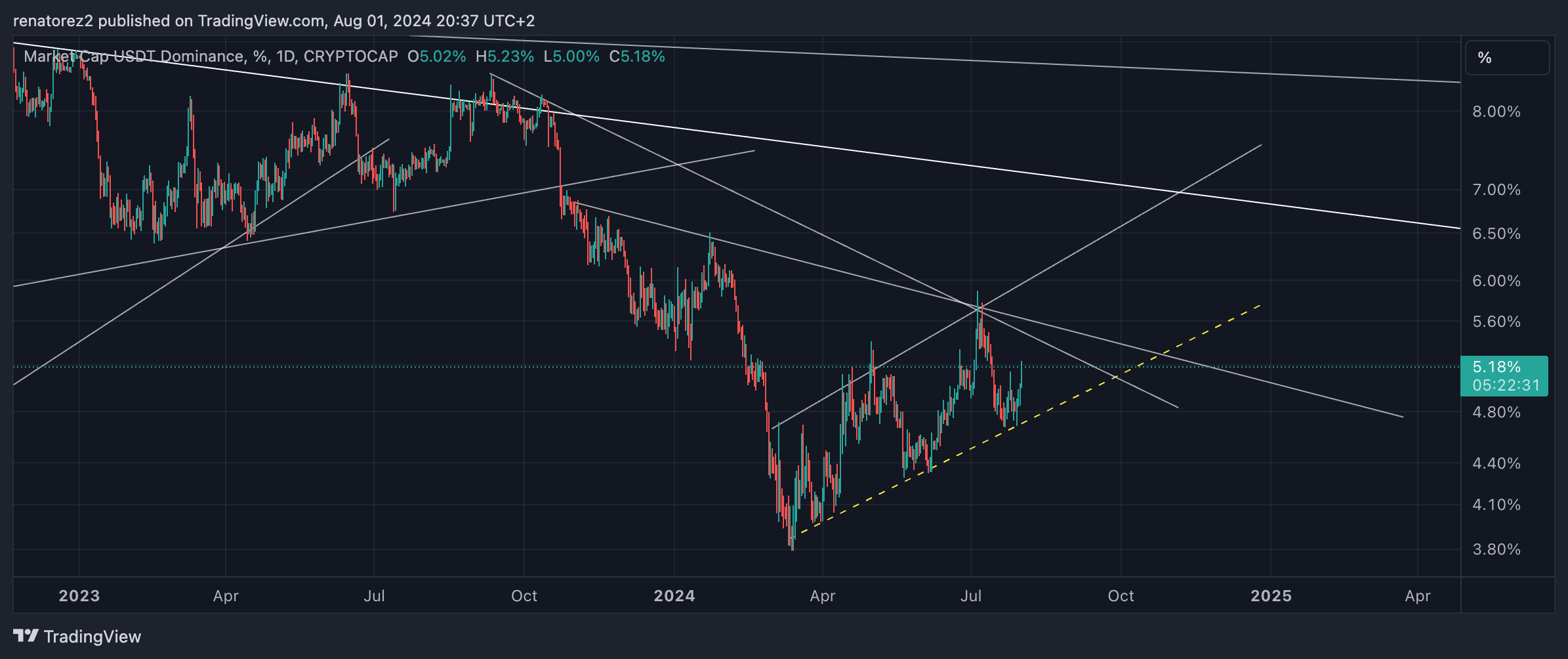1568x659 pixels.
Task: Click the 6.50% price axis label
Action: point(1496,234)
